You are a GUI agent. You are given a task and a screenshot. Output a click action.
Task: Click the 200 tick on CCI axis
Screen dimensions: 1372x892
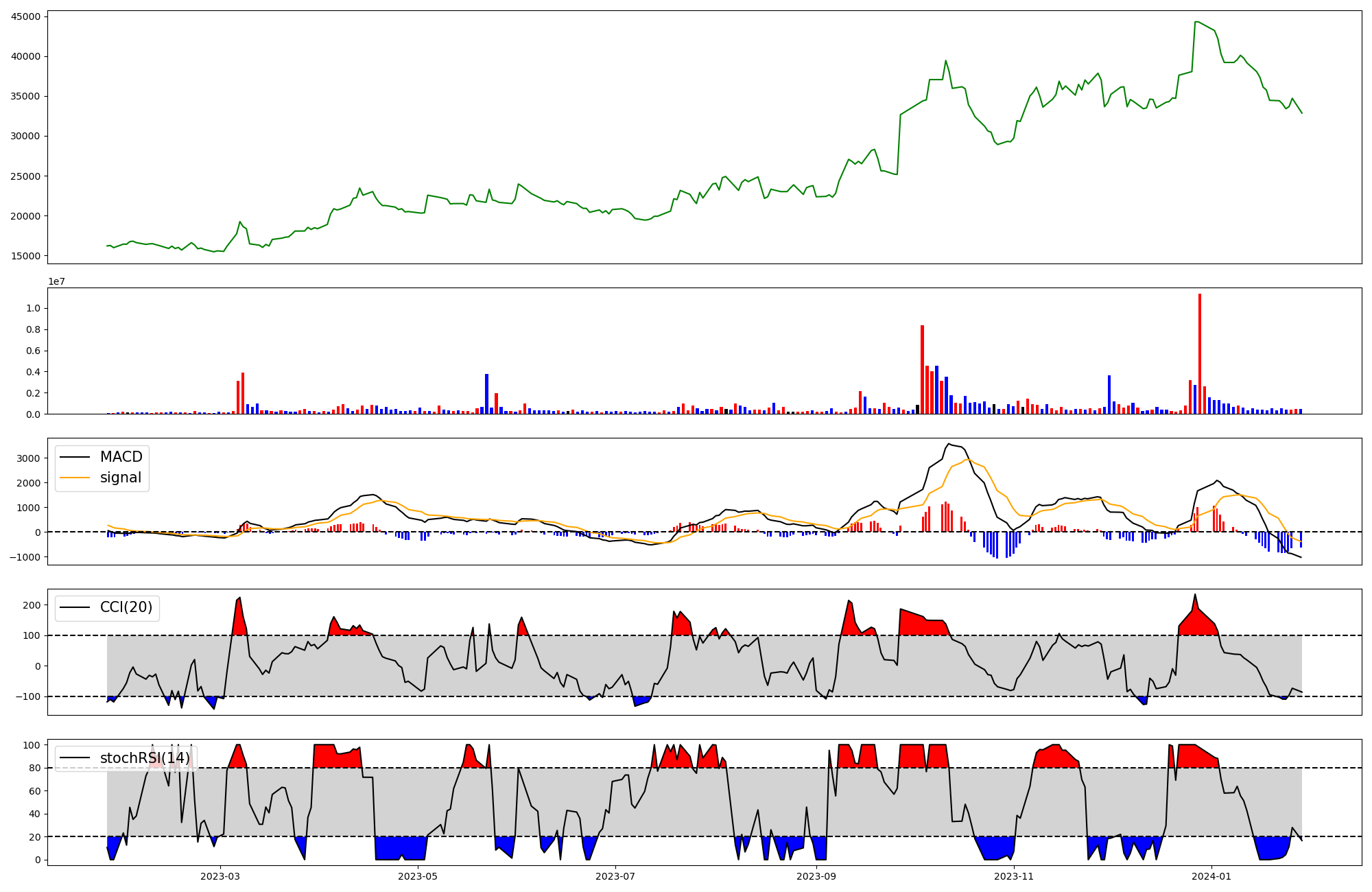click(32, 605)
